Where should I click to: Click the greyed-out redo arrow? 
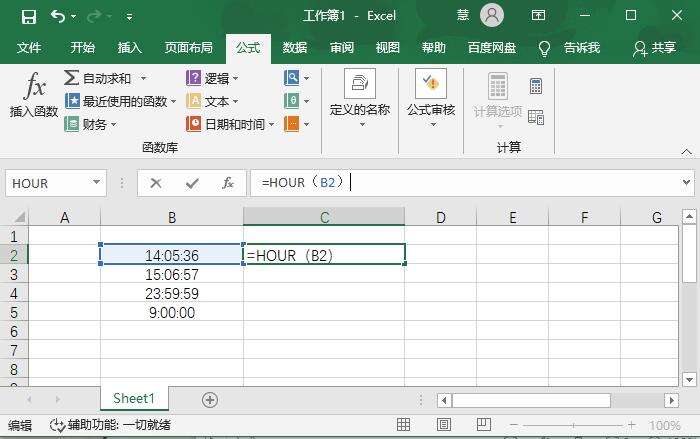[94, 17]
